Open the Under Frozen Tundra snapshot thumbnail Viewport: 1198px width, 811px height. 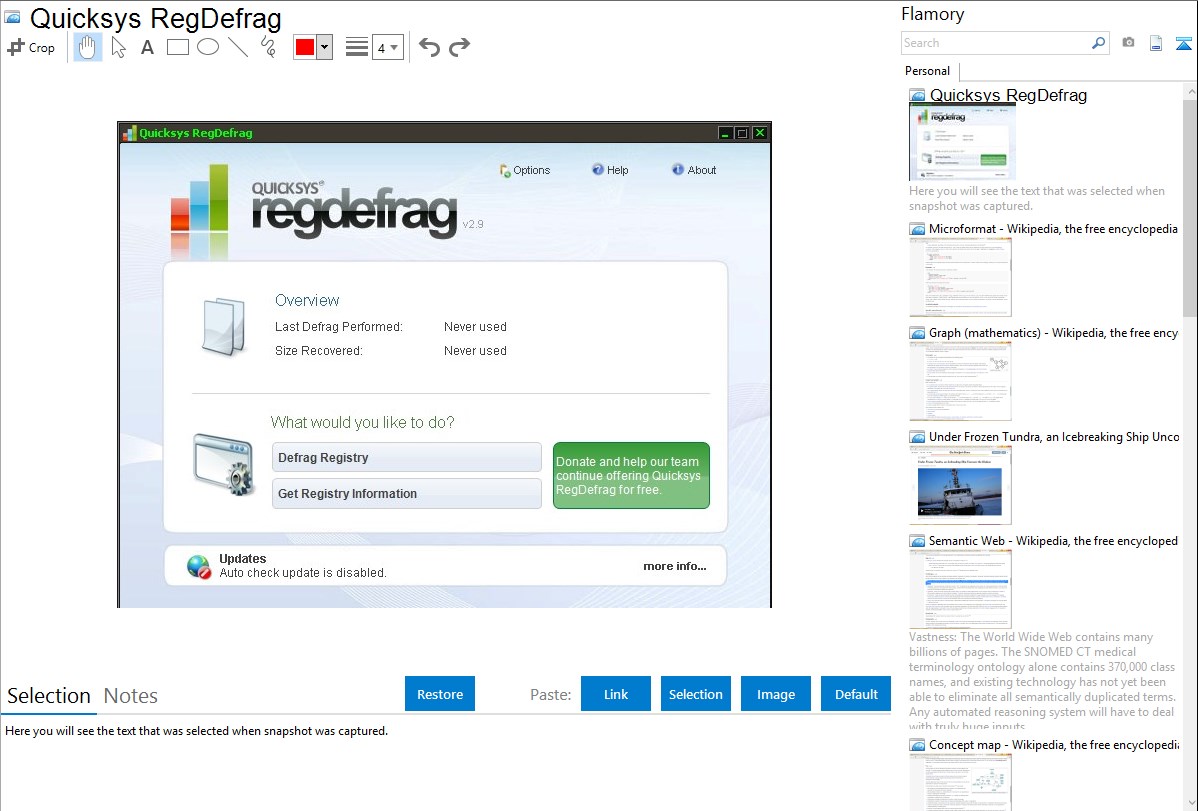point(960,485)
